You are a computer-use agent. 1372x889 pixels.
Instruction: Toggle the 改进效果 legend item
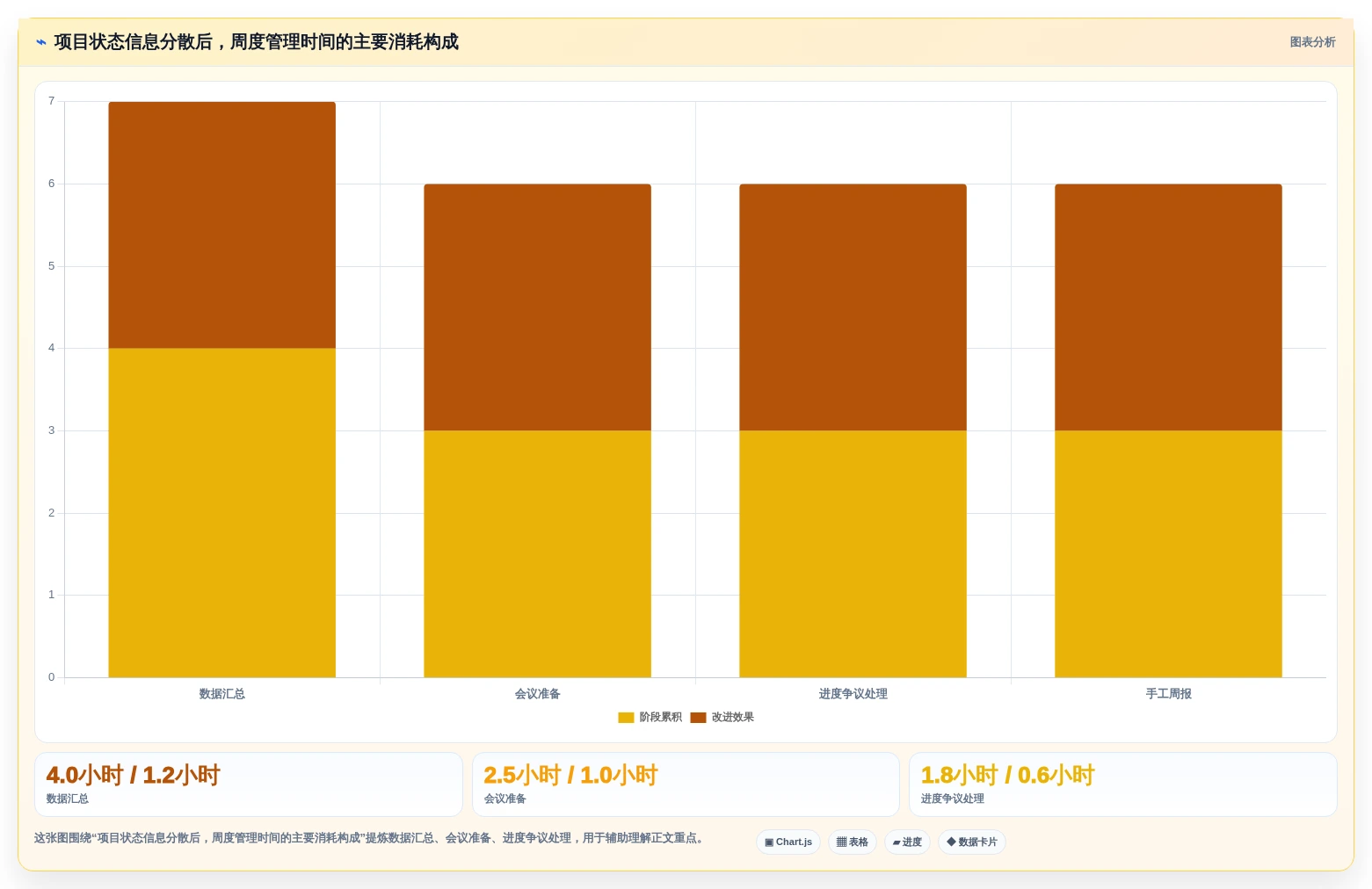(x=722, y=717)
